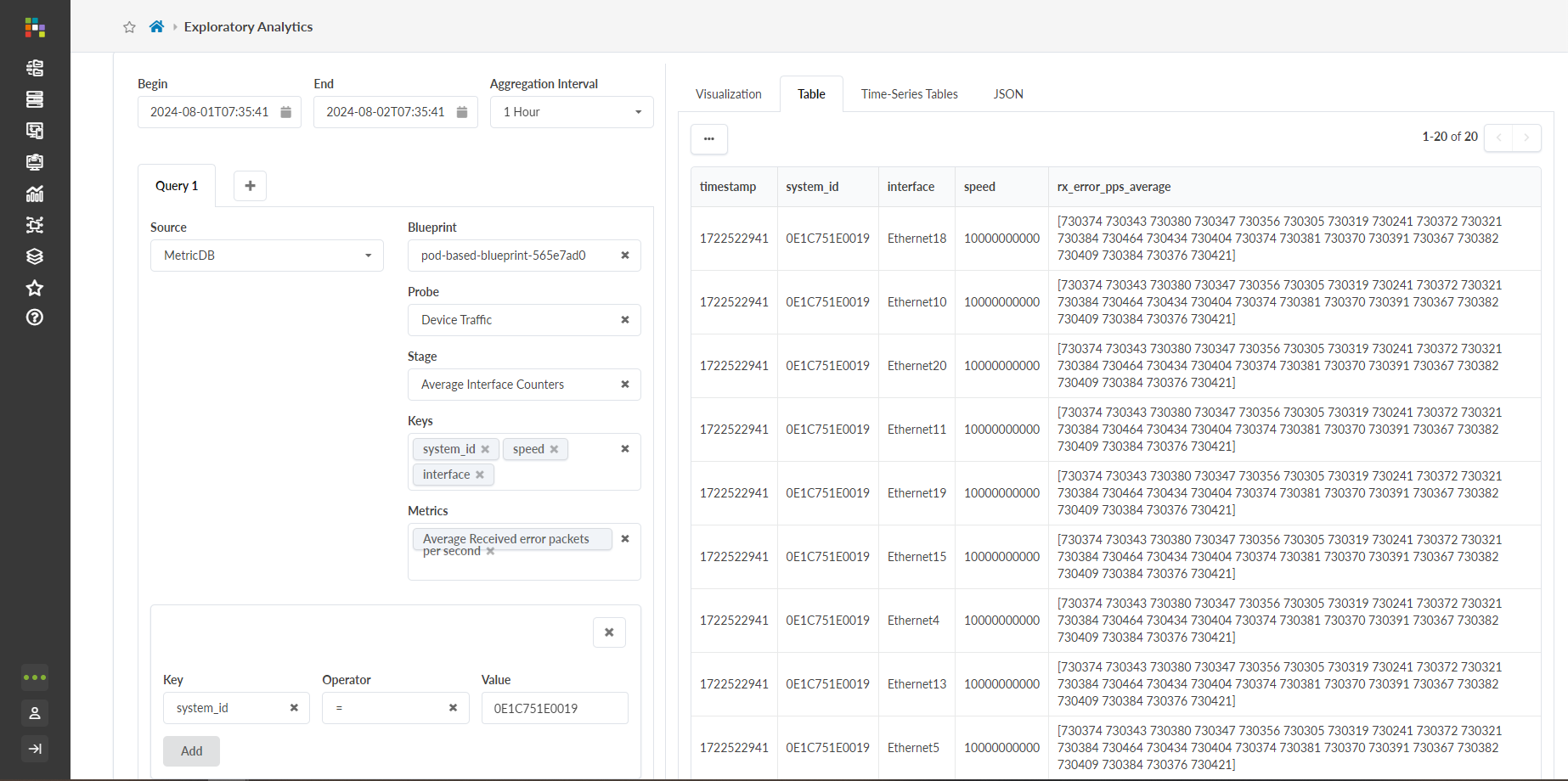Open the Analytics chart icon in sidebar

(x=35, y=194)
